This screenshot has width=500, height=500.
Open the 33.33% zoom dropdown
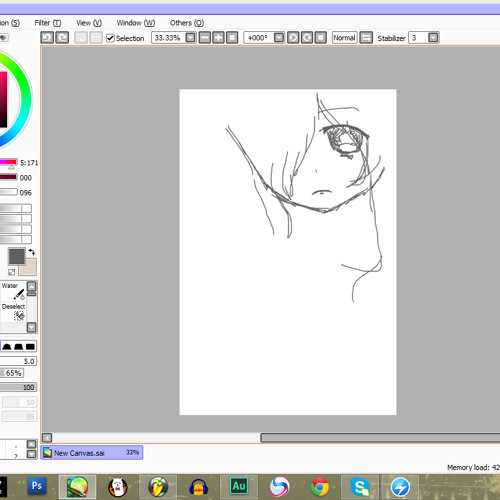190,38
